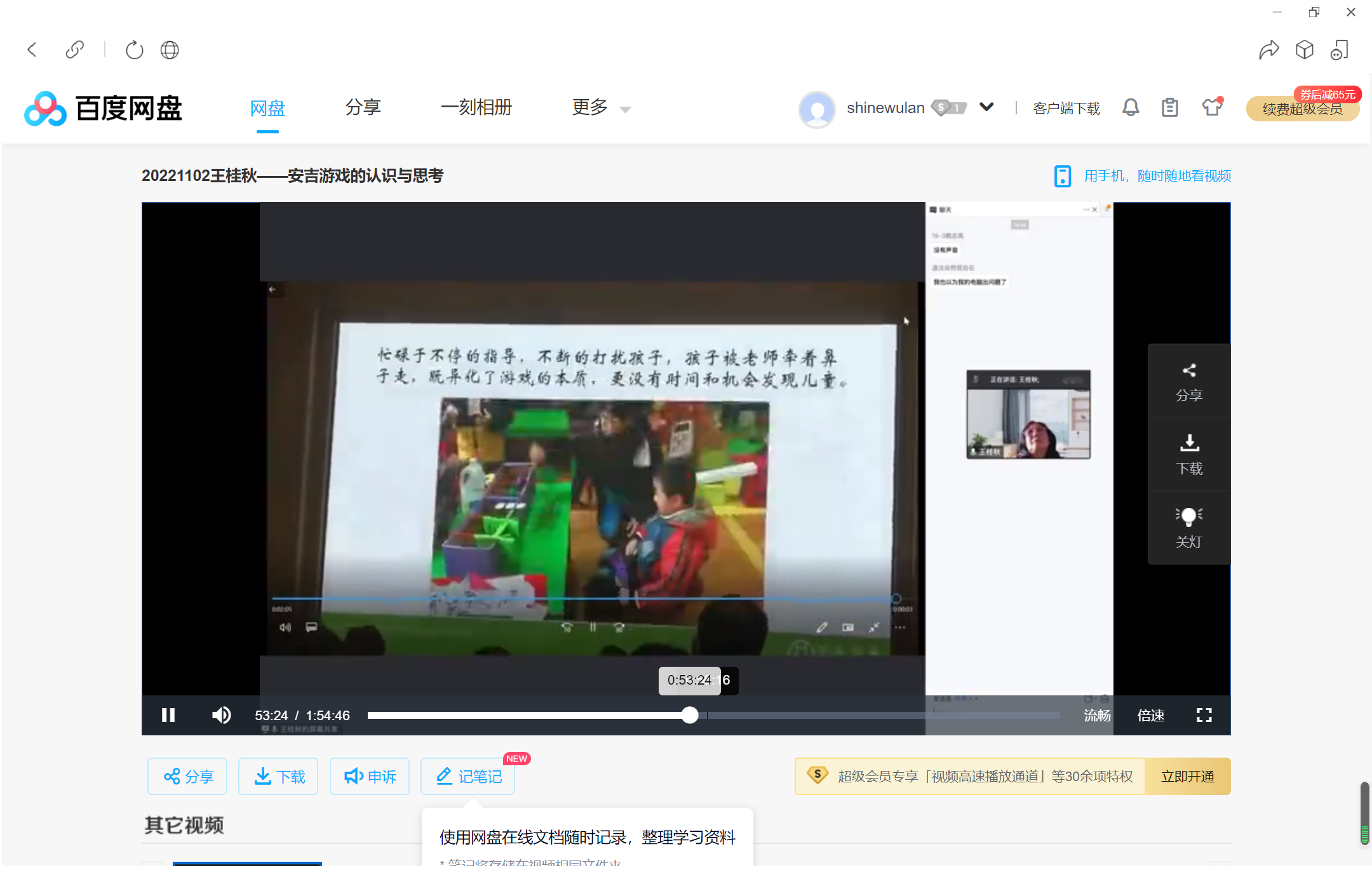Expand the 更多 dropdown menu
1372x870 pixels.
coord(601,108)
